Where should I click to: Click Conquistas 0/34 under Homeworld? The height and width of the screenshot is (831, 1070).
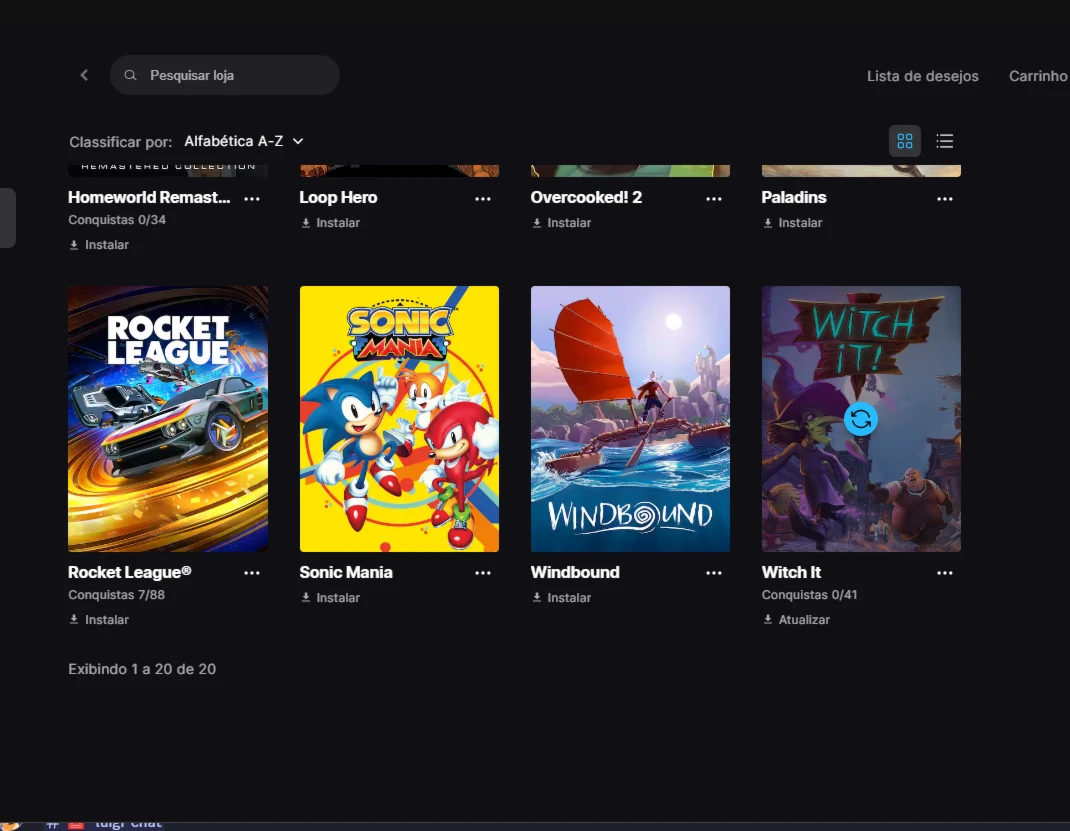click(x=117, y=220)
